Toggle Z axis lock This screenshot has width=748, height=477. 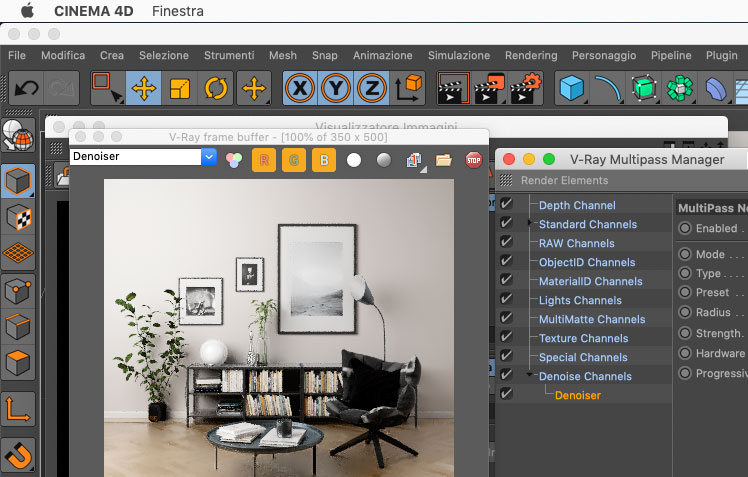coord(372,88)
